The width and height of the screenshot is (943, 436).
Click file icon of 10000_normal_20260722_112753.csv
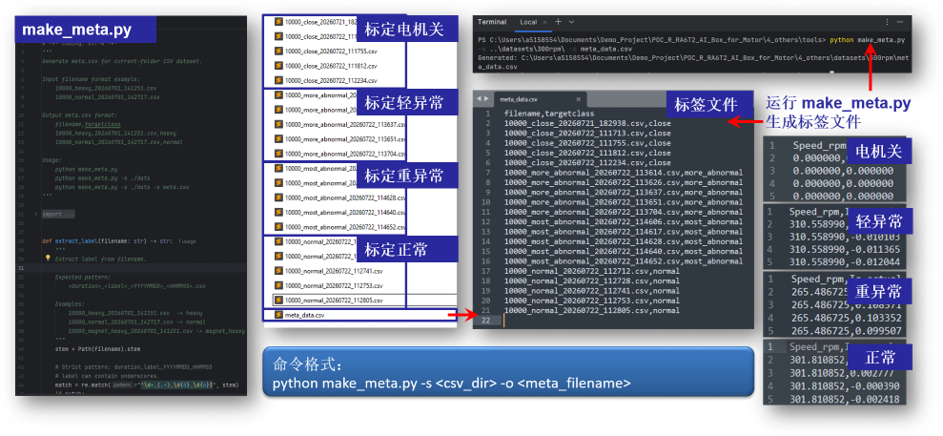(278, 285)
